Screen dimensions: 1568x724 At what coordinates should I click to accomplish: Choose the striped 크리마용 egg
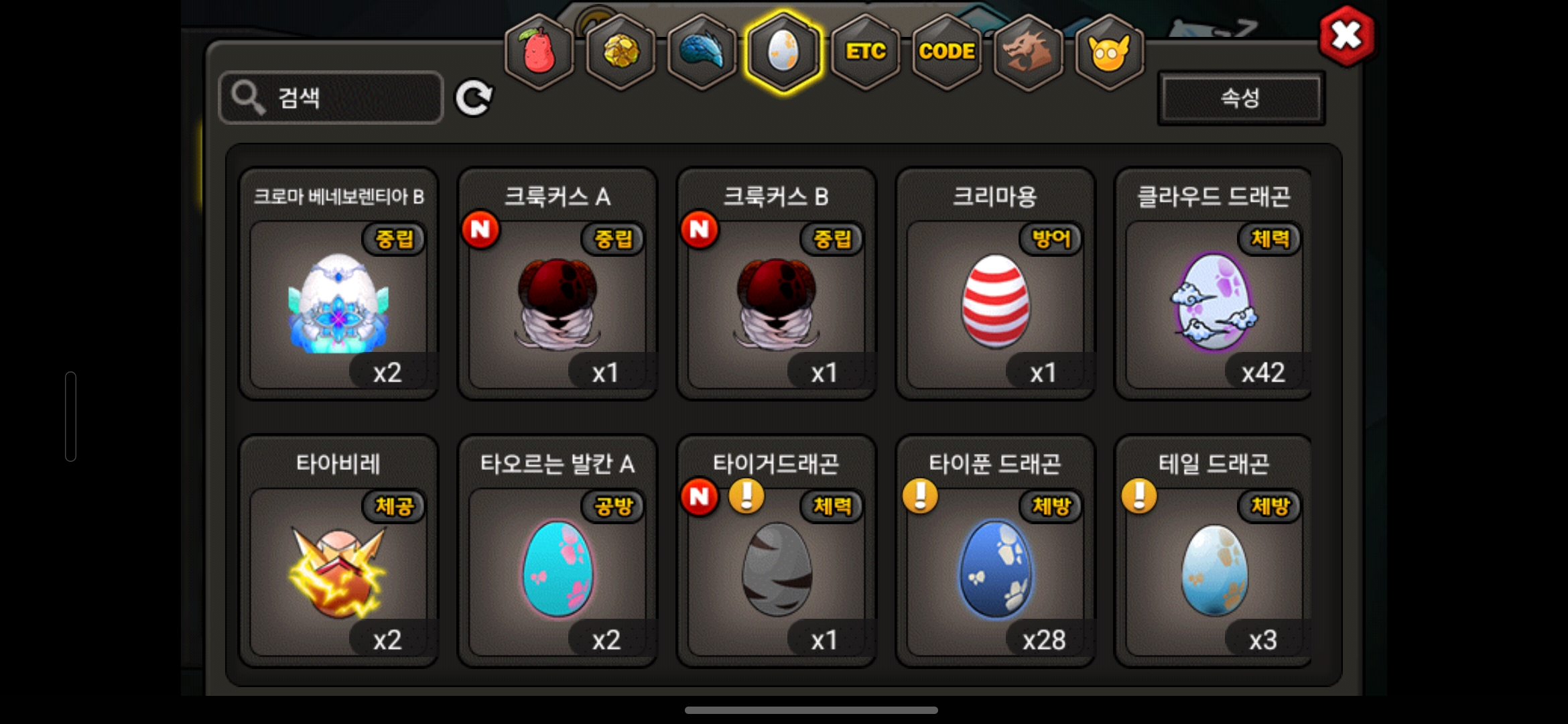[x=995, y=284]
